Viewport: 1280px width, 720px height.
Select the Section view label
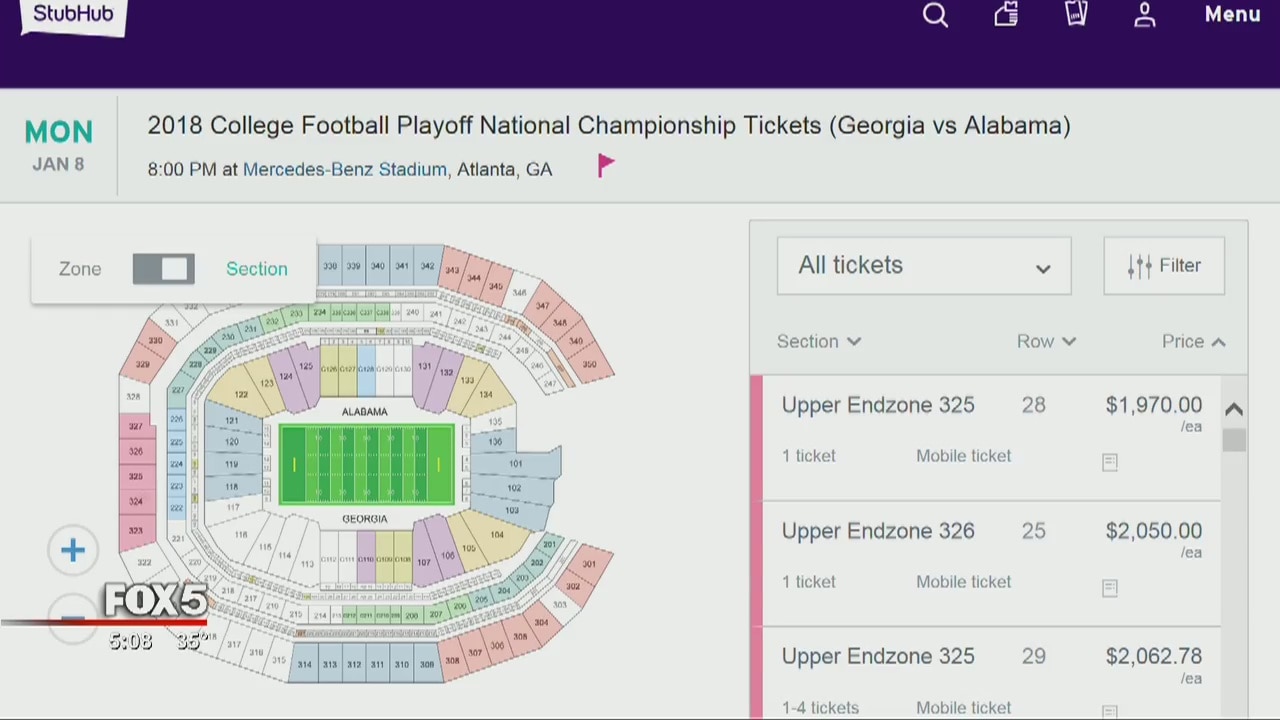point(256,269)
